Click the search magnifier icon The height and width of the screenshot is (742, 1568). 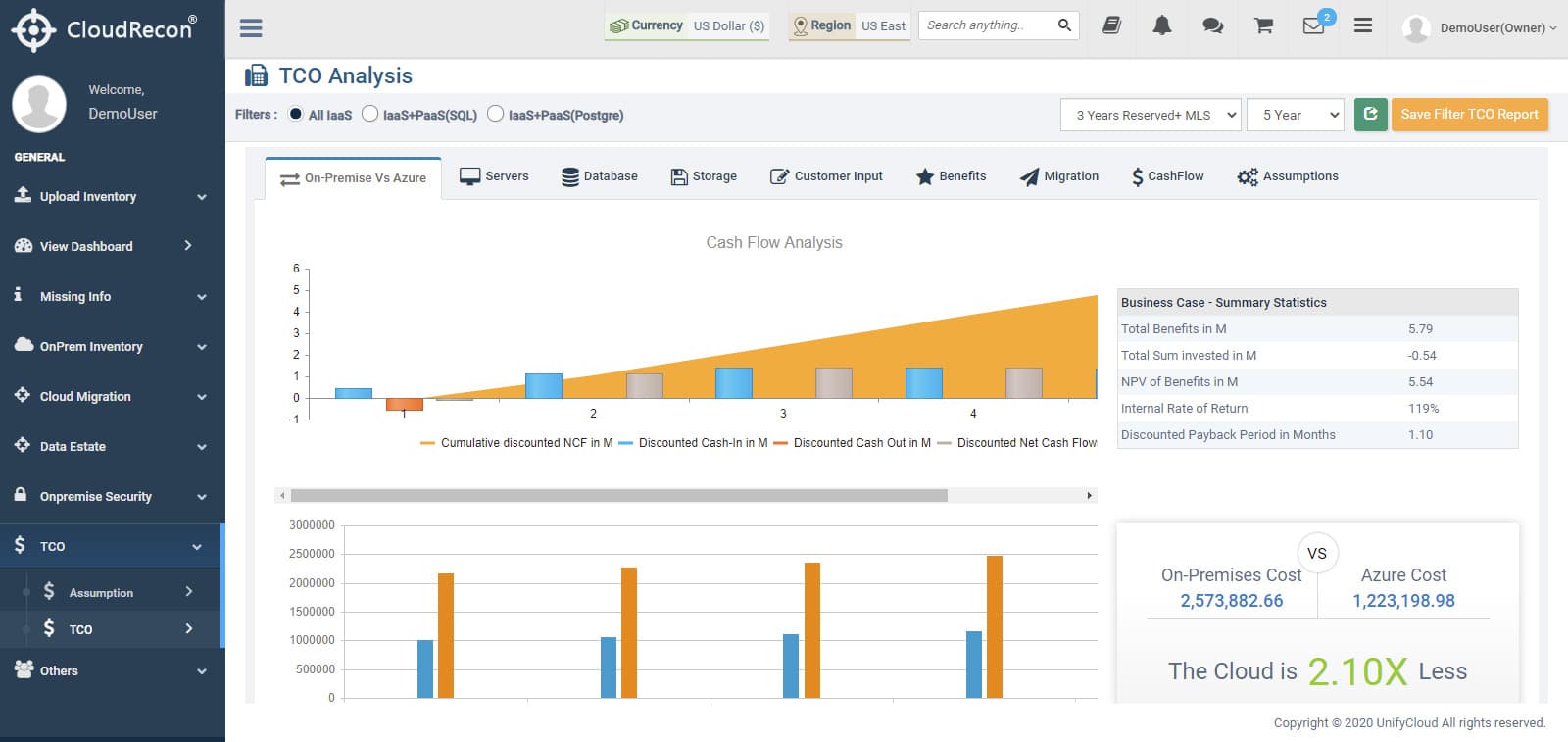pos(1064,25)
